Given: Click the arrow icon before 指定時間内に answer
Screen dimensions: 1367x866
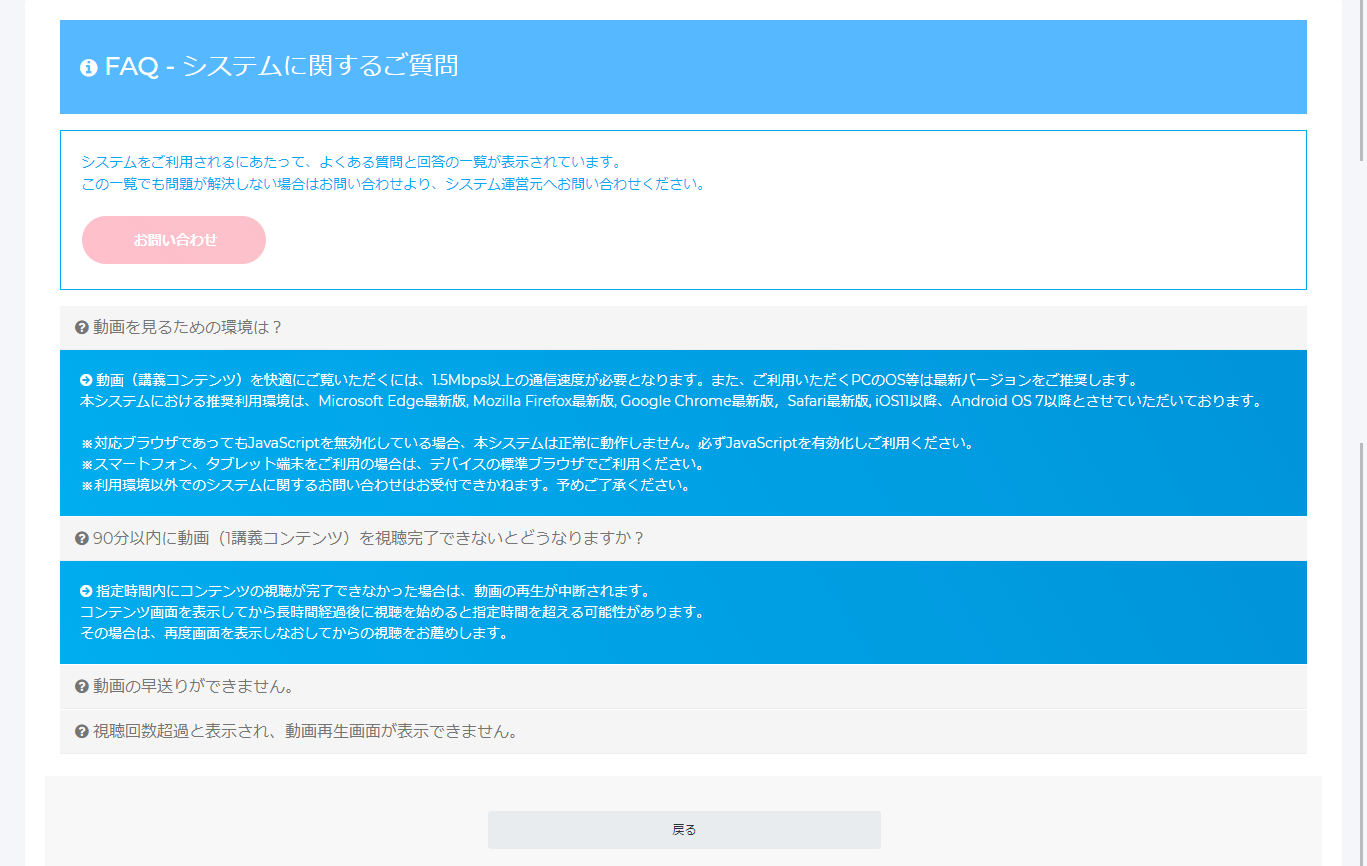Looking at the screenshot, I should [86, 591].
